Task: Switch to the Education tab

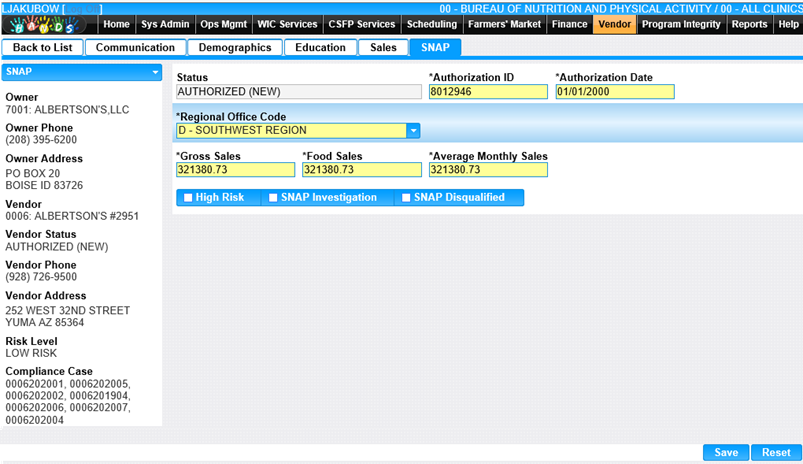Action: pos(320,47)
